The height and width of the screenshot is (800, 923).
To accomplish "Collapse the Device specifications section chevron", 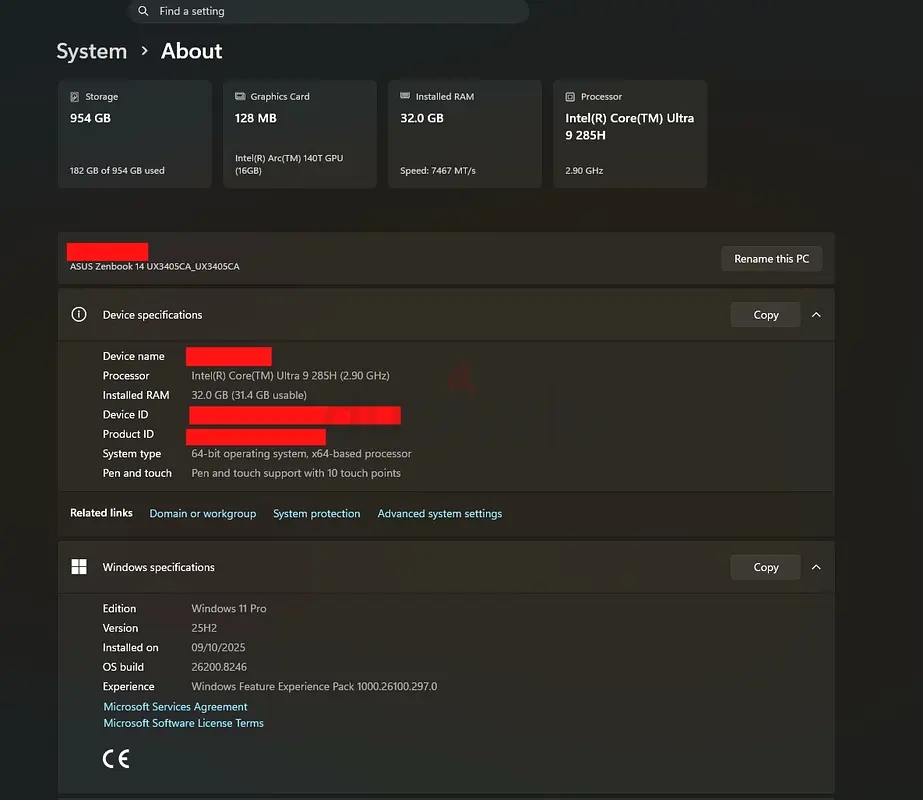I will (816, 315).
